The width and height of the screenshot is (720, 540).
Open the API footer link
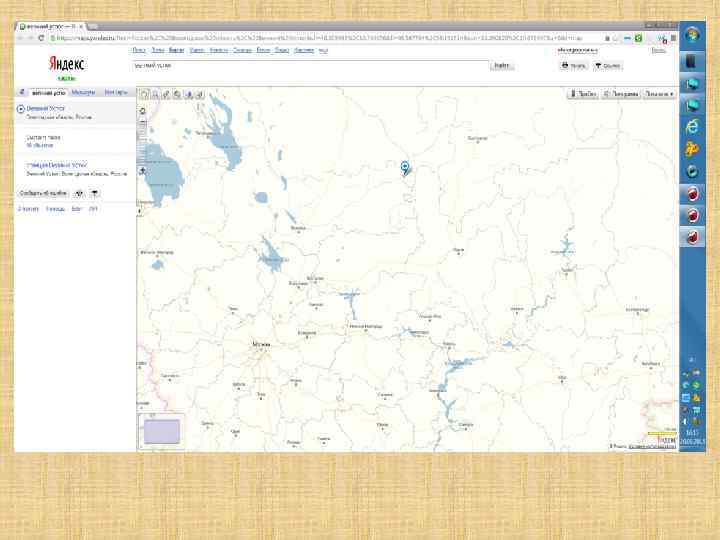pyautogui.click(x=93, y=209)
